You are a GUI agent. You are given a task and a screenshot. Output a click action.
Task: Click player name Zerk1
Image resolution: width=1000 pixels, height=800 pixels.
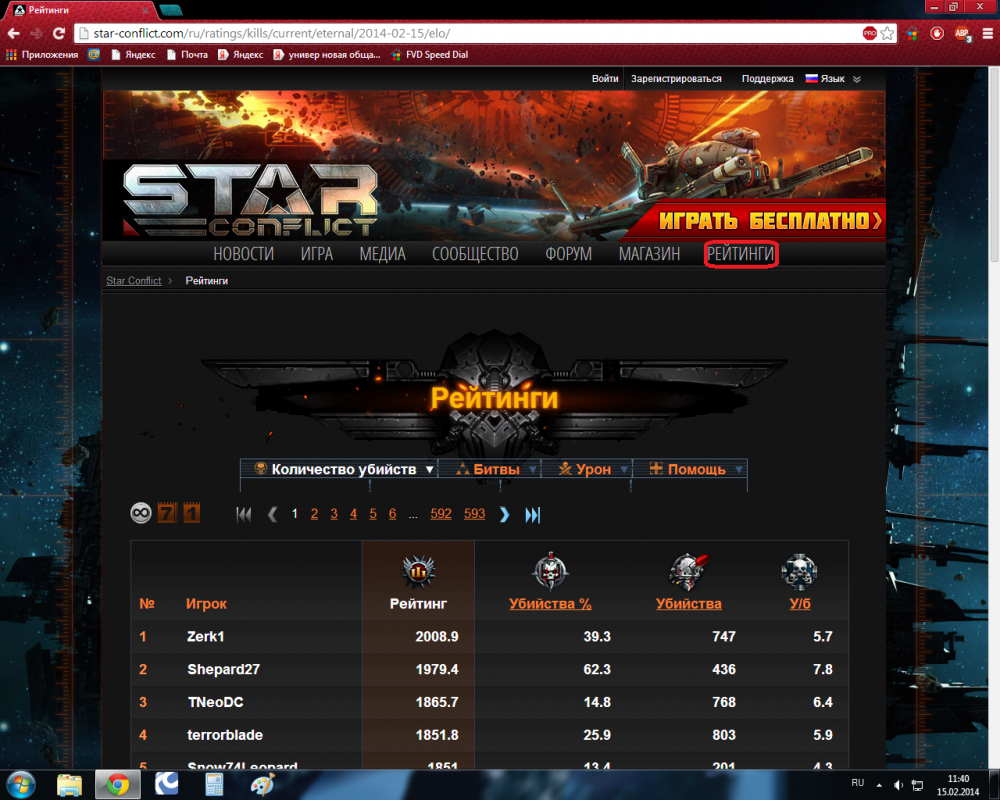(x=205, y=637)
